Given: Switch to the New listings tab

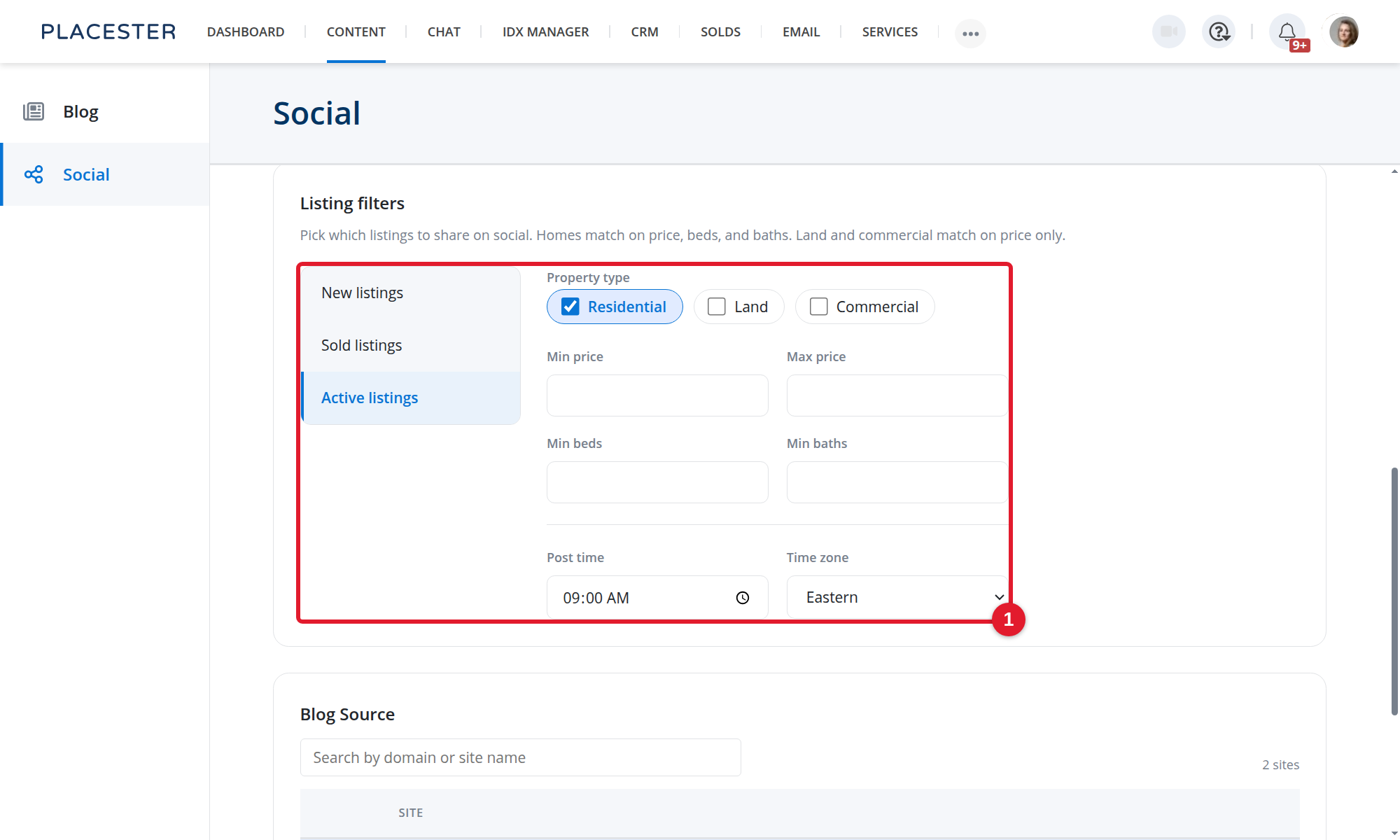Looking at the screenshot, I should click(x=411, y=293).
